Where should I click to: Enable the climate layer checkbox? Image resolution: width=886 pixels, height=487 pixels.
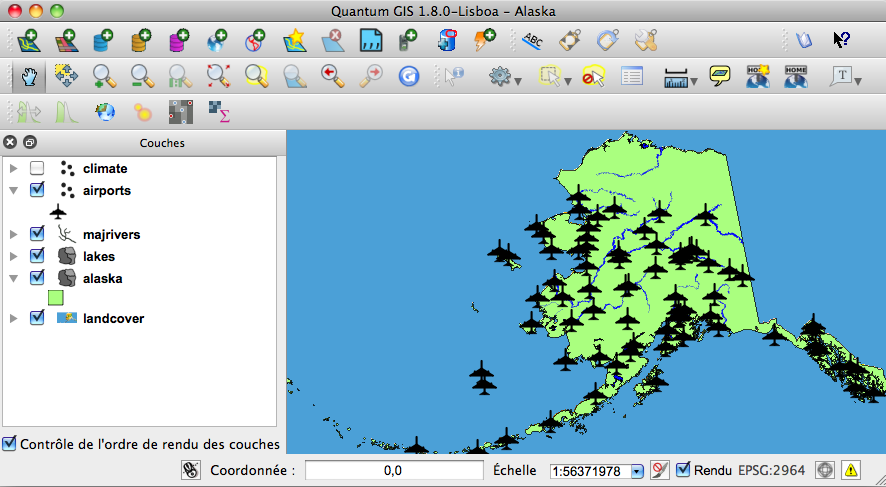pos(37,168)
